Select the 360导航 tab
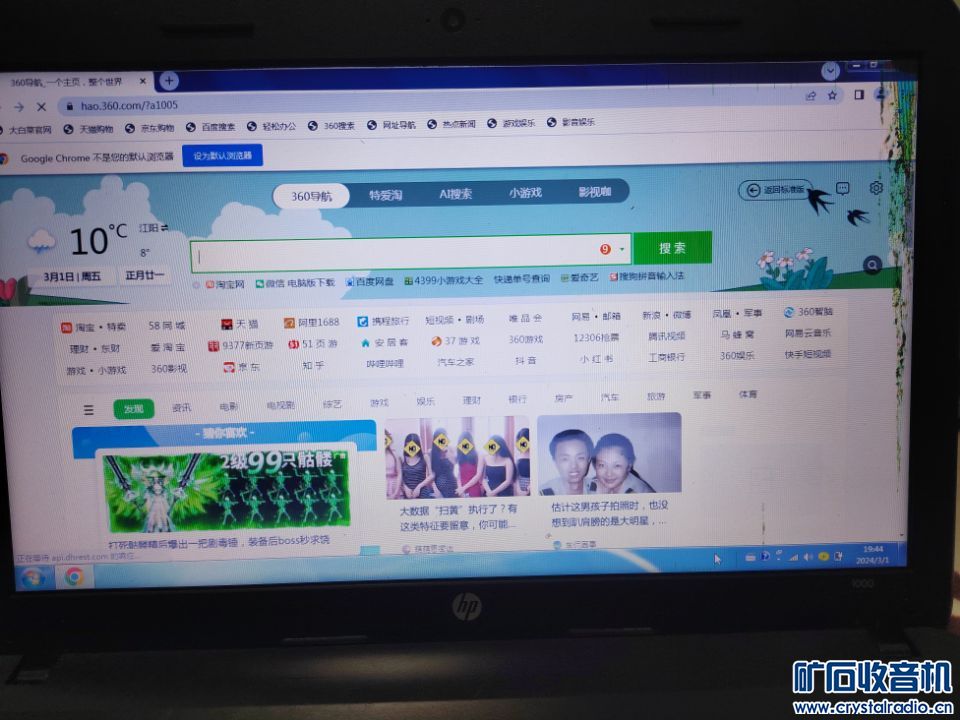 [x=311, y=196]
